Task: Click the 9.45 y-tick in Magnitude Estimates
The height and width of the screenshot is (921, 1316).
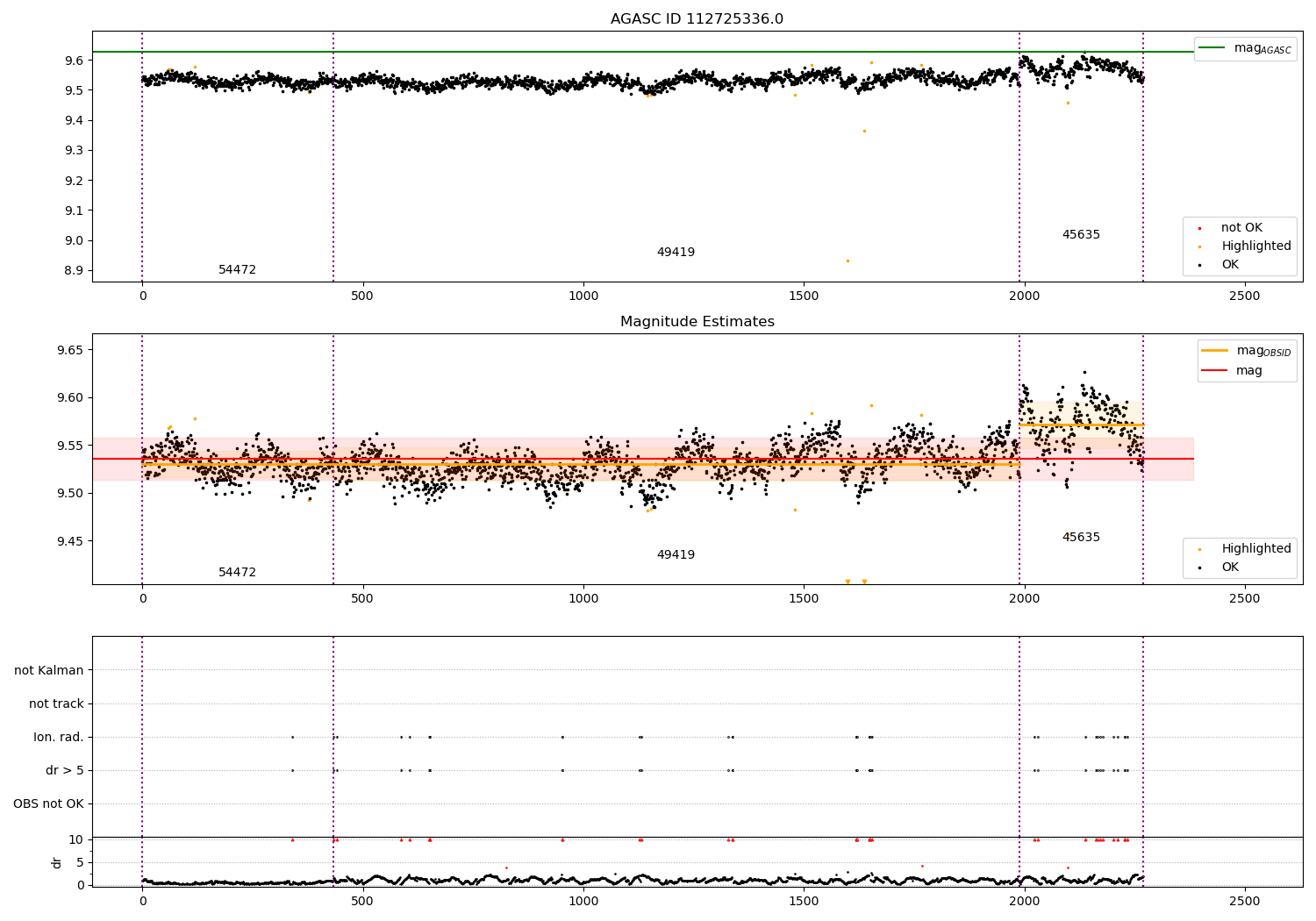Action: coord(71,541)
